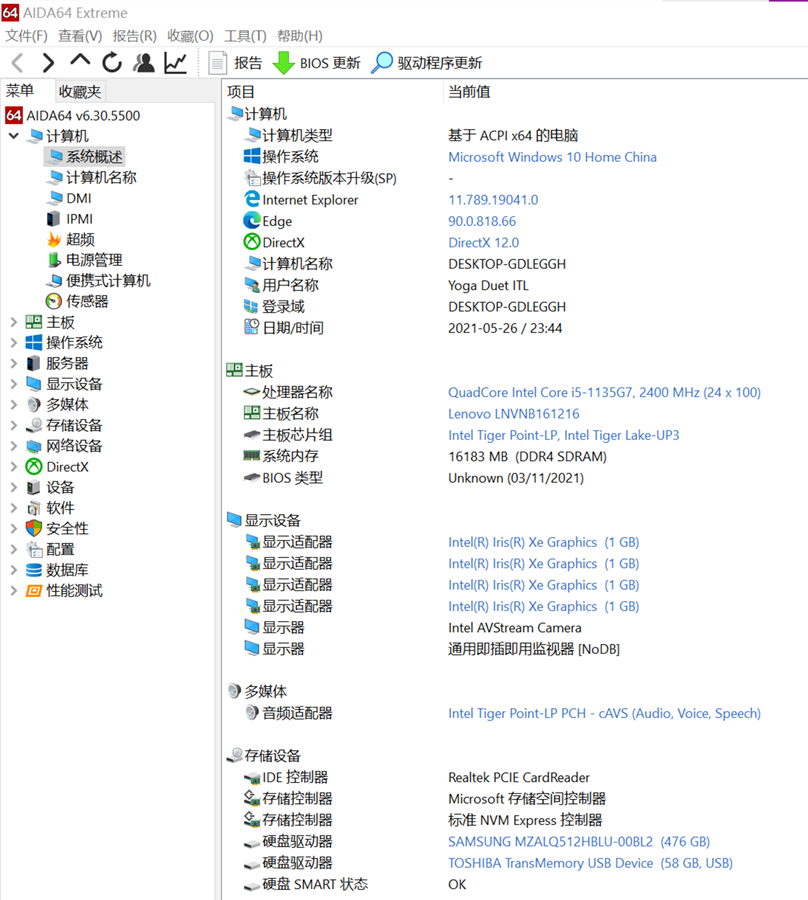Click the 当前值 column header

point(469,91)
